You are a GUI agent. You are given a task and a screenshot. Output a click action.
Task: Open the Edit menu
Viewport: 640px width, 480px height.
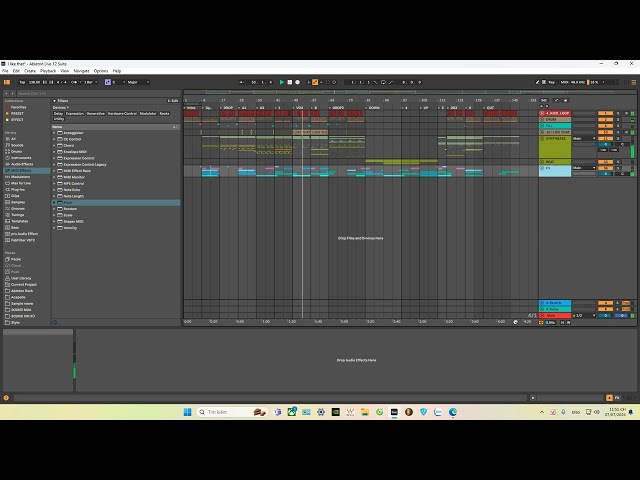16,71
